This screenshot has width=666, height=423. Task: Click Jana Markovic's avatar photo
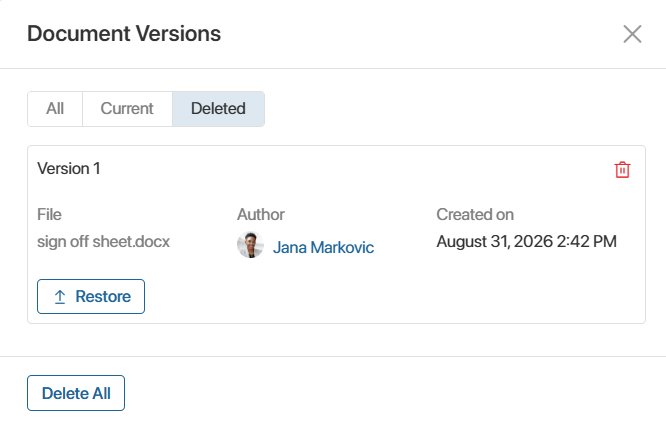pyautogui.click(x=250, y=245)
